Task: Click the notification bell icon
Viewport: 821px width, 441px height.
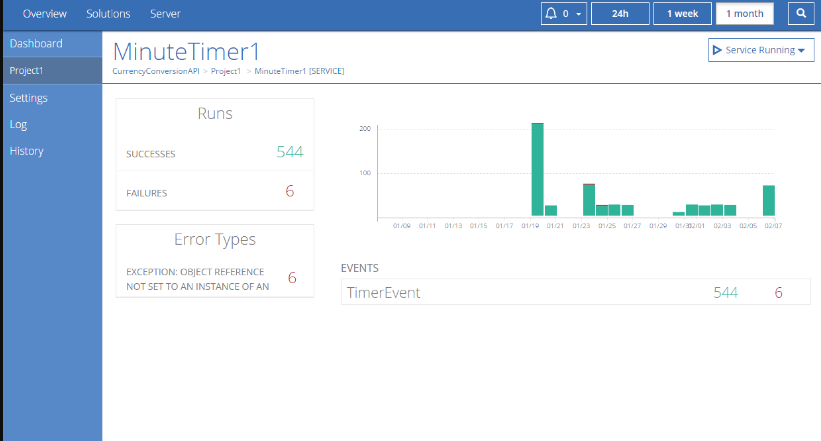Action: click(x=551, y=14)
